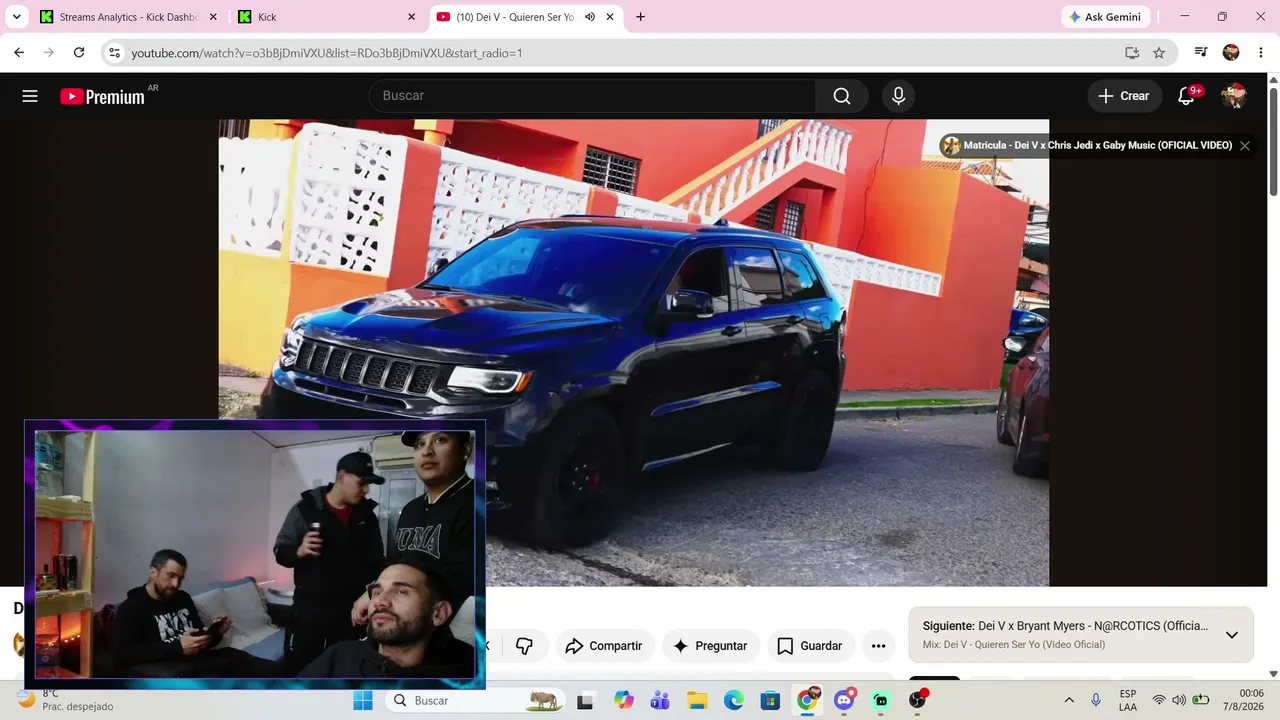Open Chrome's three-dot menu

pos(1260,53)
